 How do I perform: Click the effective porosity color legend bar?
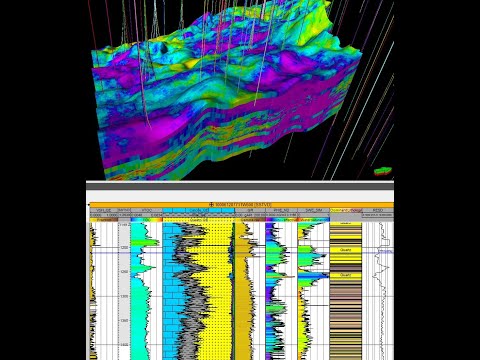click(281, 220)
